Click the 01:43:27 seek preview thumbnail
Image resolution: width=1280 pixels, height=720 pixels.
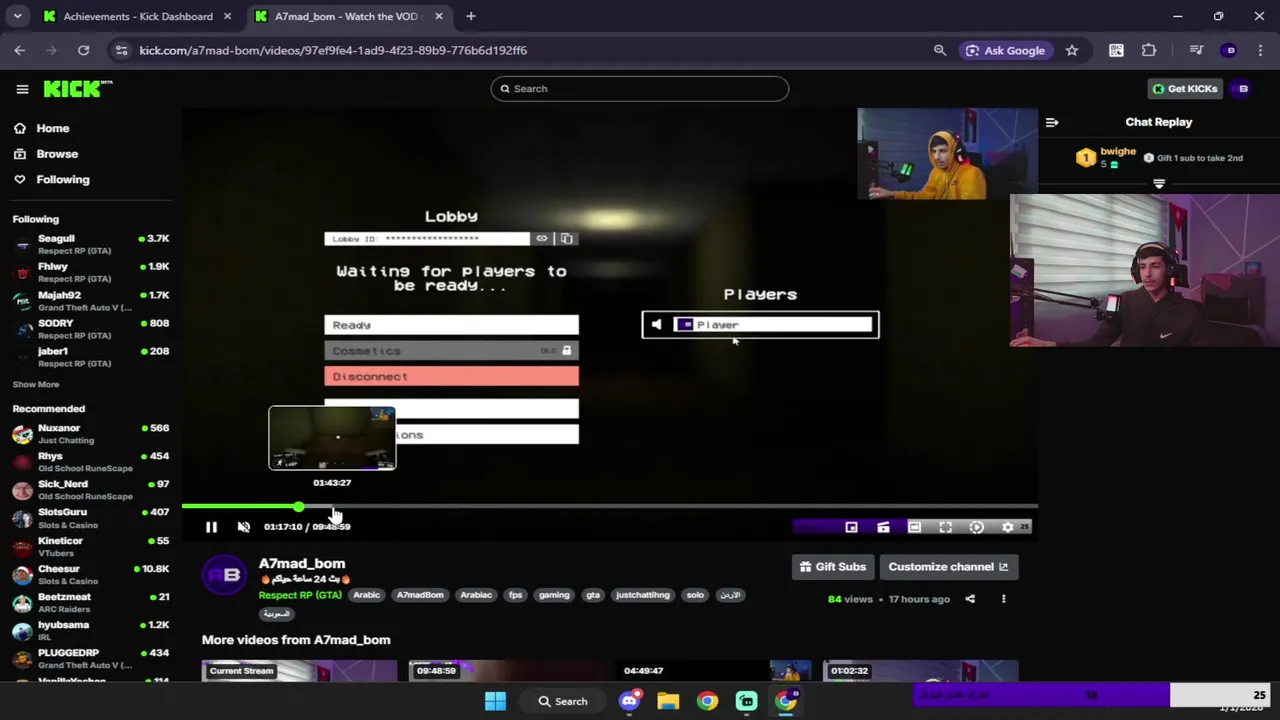(x=332, y=438)
